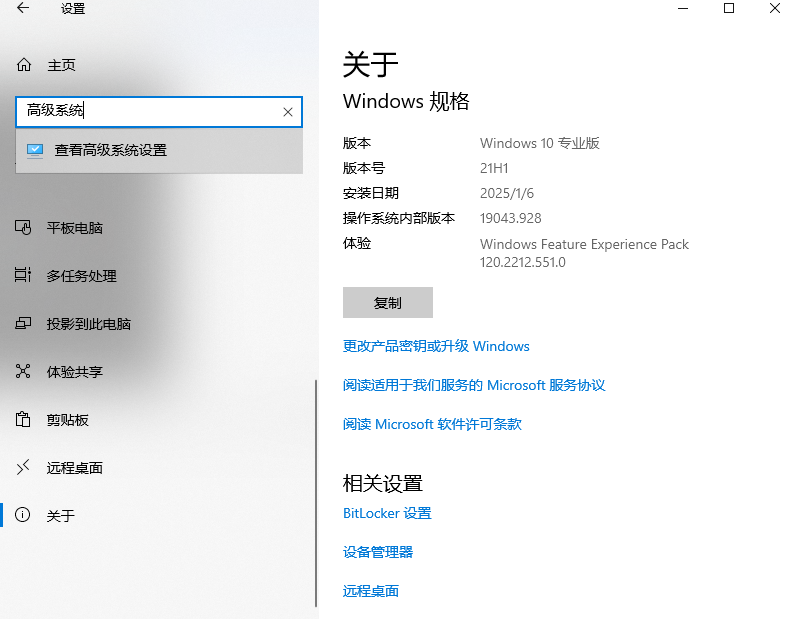This screenshot has height=619, width=796.
Task: Select 平板电脑 in the sidebar
Action: tap(75, 228)
